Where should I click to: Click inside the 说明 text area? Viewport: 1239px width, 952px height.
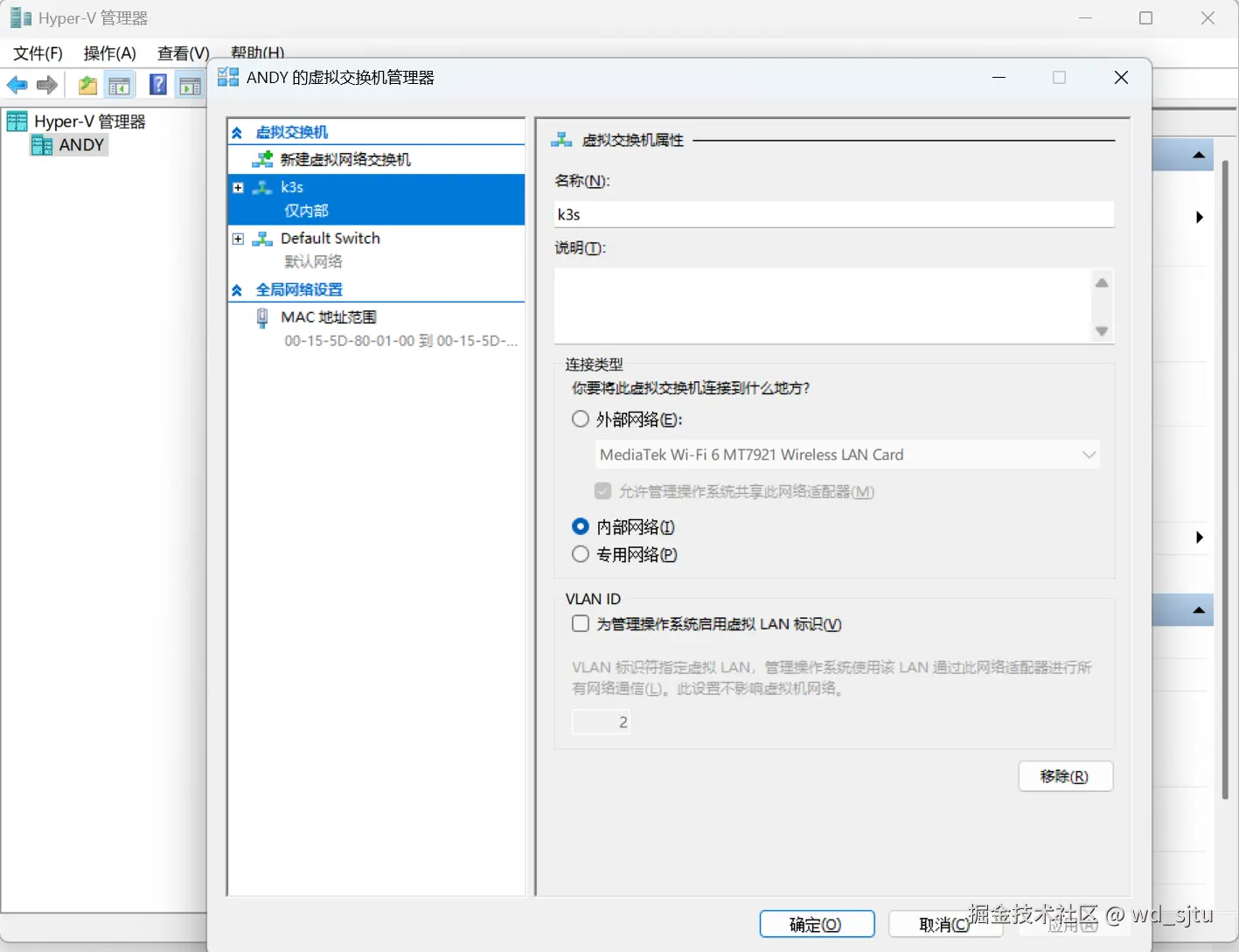coord(822,306)
